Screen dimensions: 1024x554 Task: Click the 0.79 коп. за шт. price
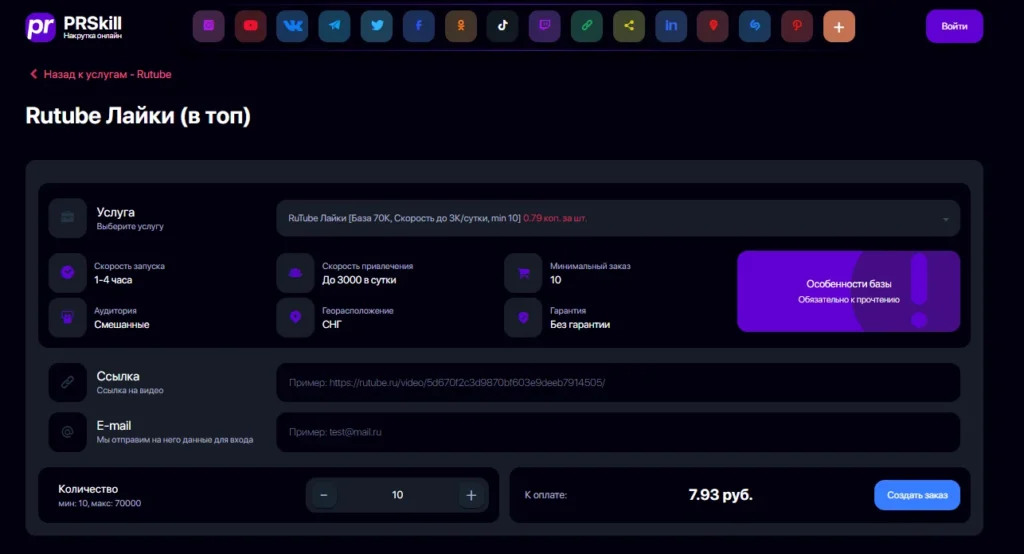(x=555, y=218)
